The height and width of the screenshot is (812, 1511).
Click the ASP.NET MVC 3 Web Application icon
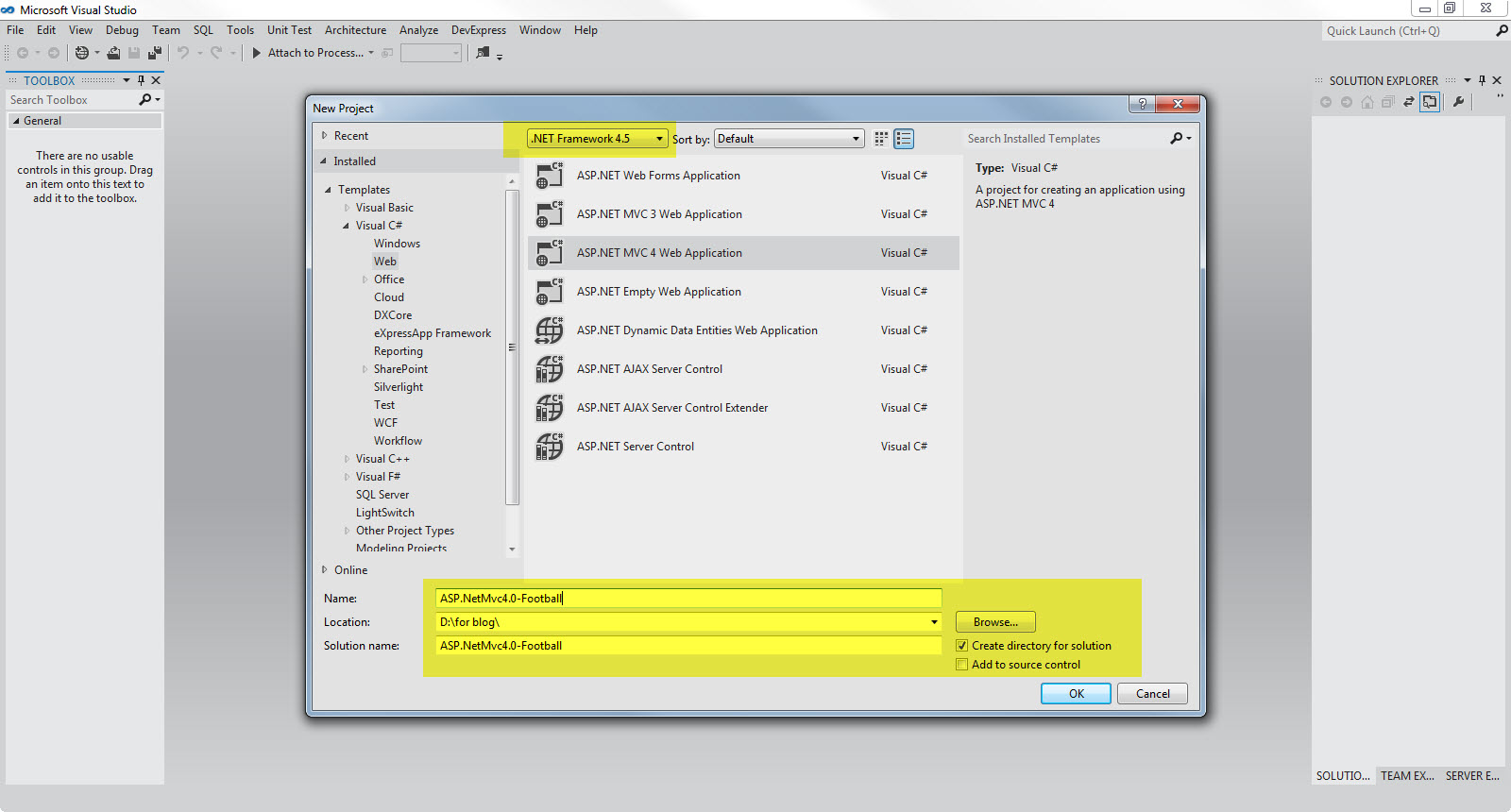click(x=549, y=214)
